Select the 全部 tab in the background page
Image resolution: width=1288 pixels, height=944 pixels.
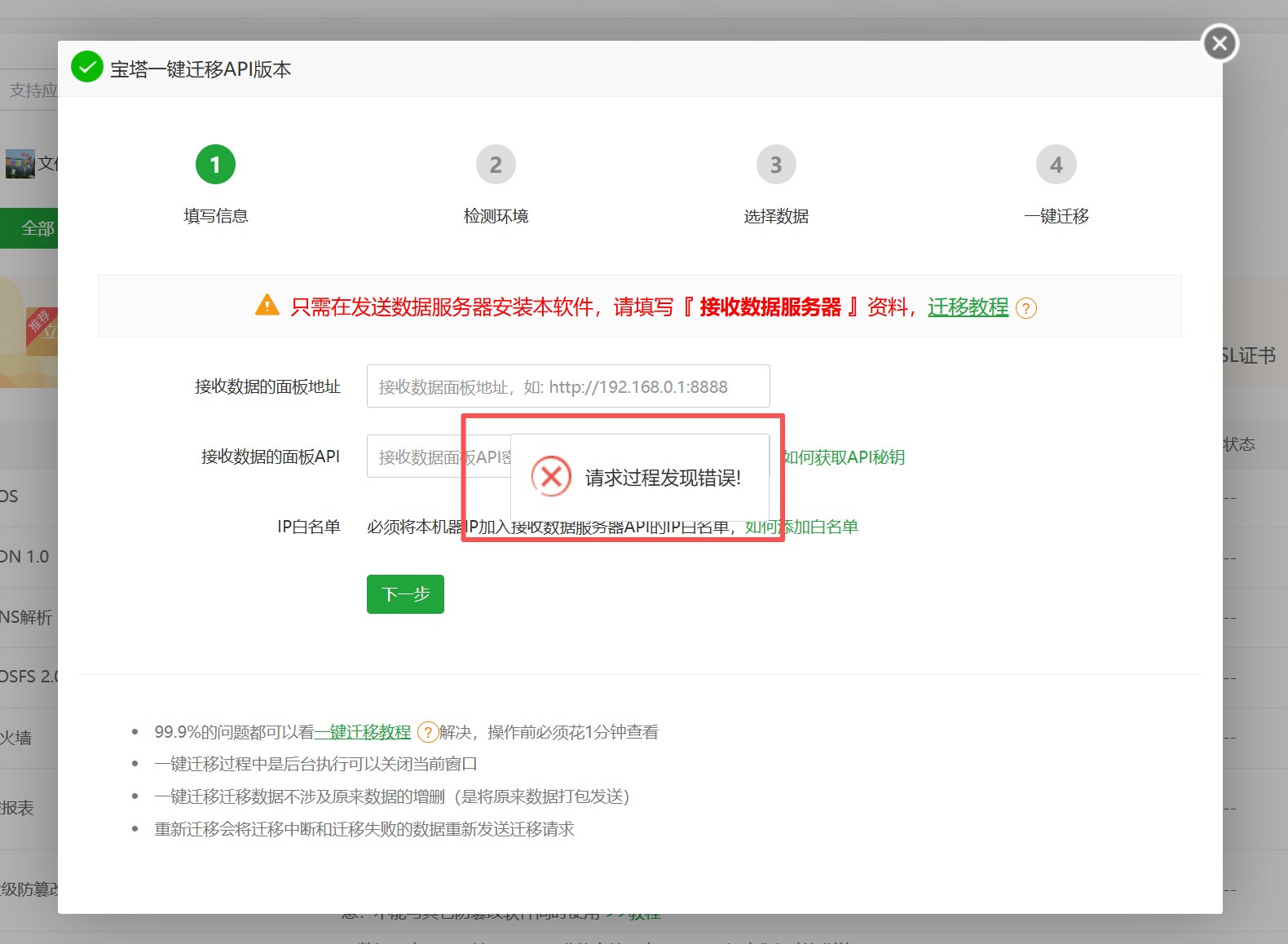[29, 228]
